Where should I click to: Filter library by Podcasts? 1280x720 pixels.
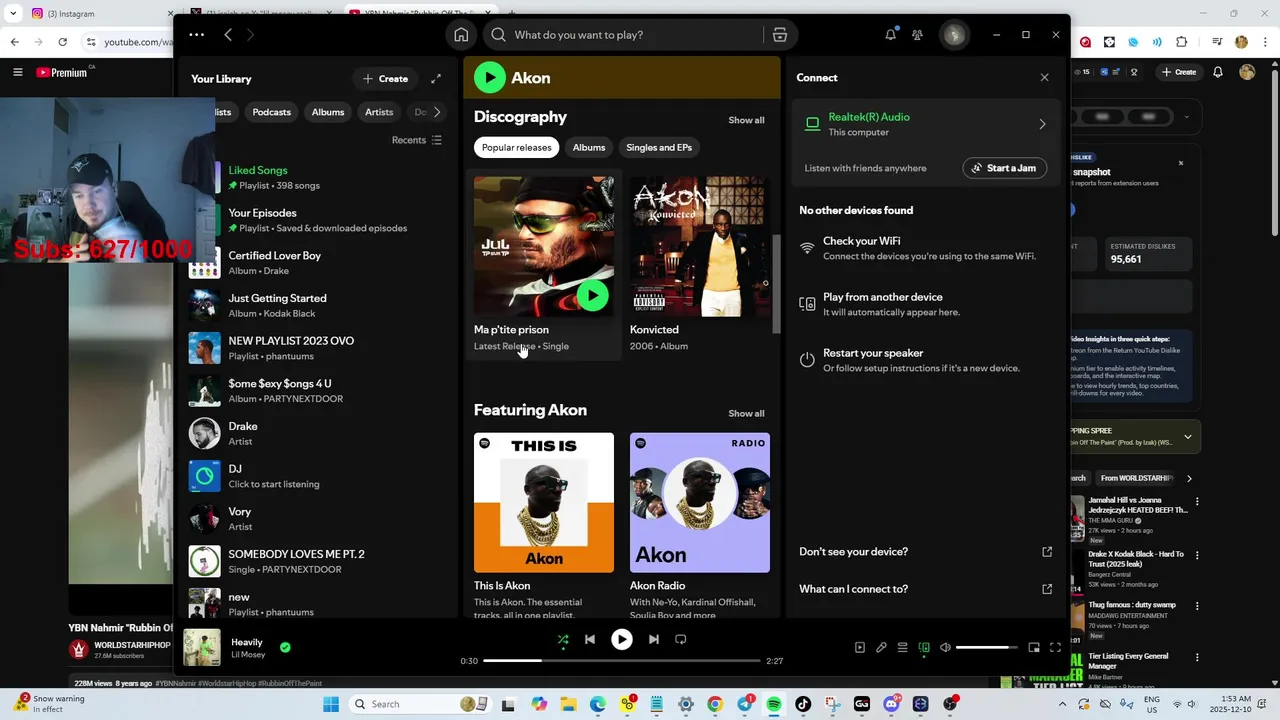point(271,112)
